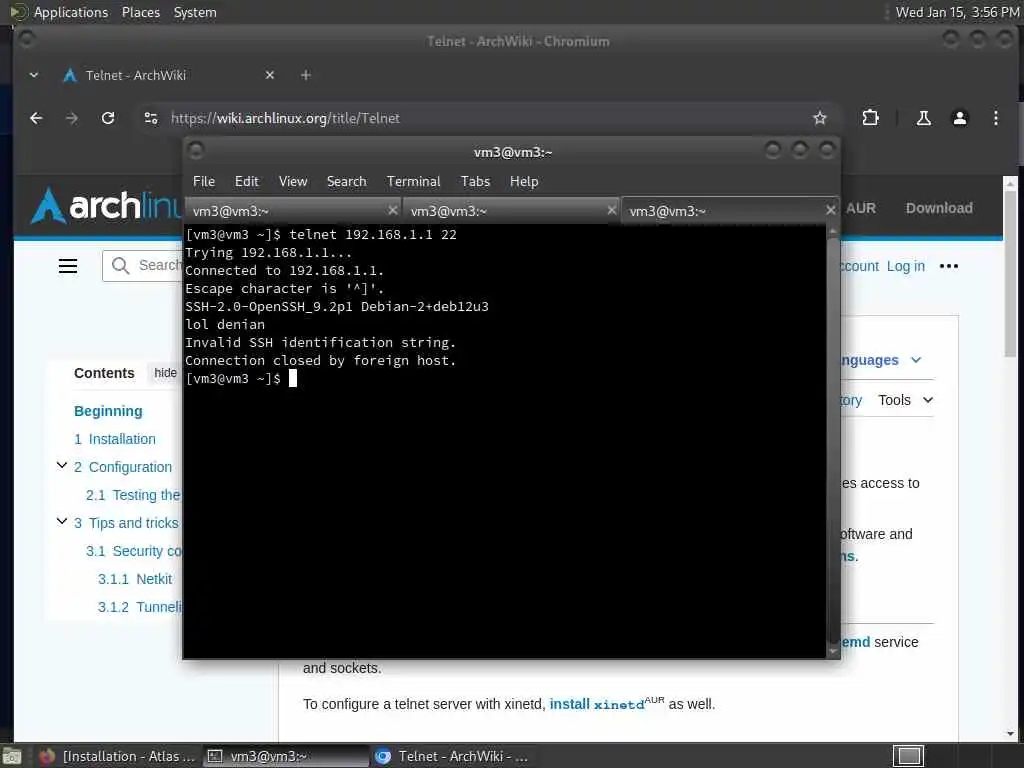Go to 3 Tips and tricks section
This screenshot has height=768, width=1024.
[x=127, y=523]
